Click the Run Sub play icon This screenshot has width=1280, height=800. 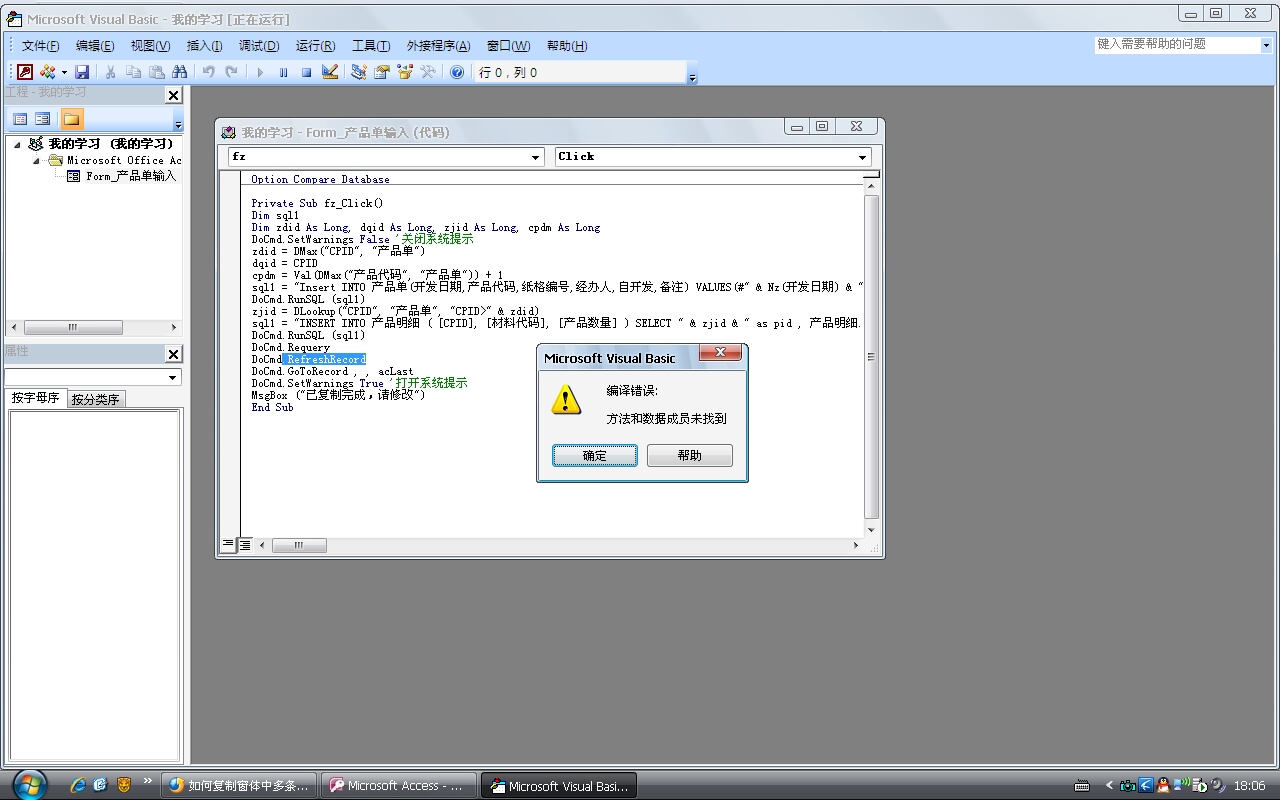click(x=260, y=72)
